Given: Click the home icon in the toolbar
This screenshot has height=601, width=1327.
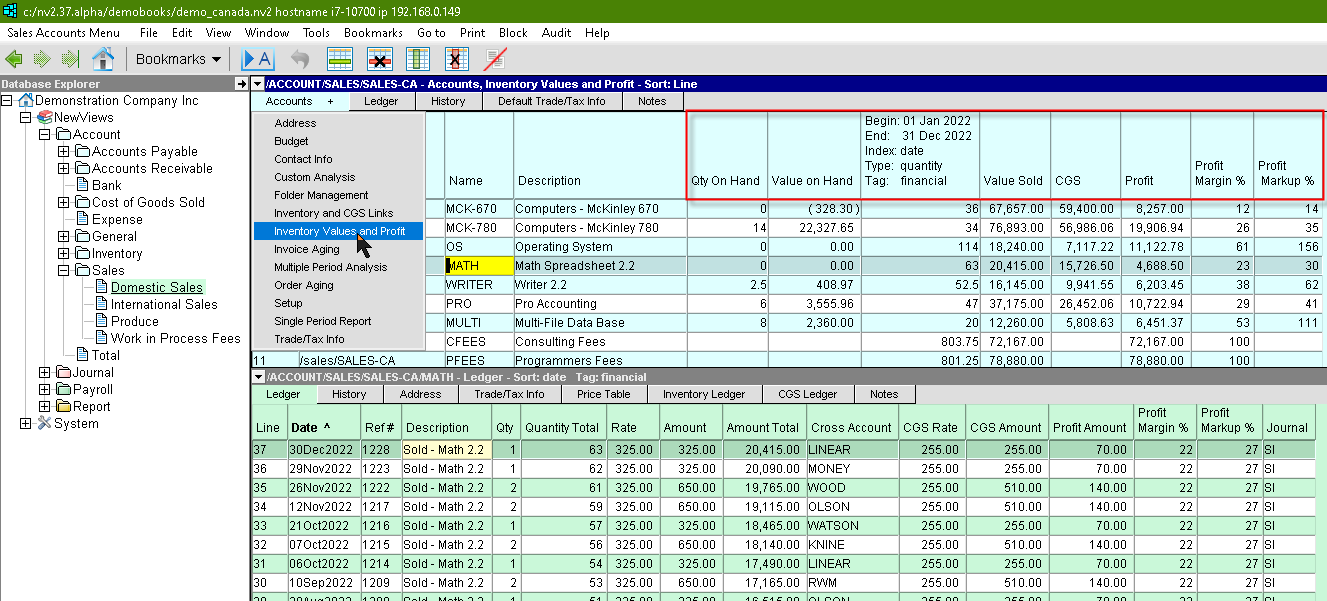Looking at the screenshot, I should click(103, 59).
